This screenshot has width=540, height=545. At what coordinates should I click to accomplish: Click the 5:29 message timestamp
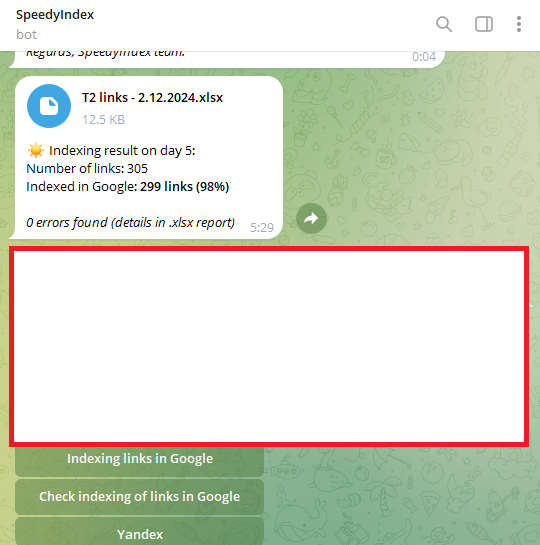[x=262, y=227]
